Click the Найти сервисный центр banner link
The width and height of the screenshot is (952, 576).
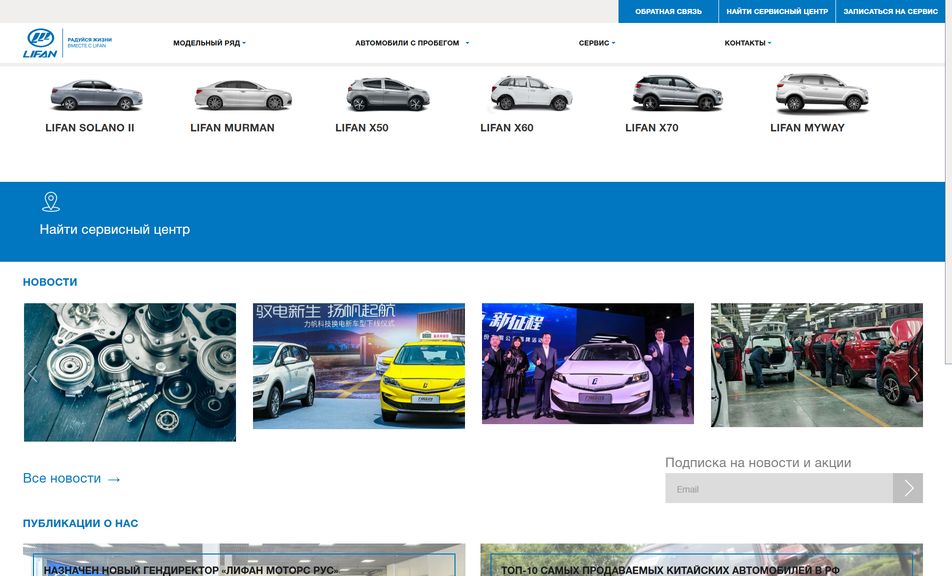(115, 229)
